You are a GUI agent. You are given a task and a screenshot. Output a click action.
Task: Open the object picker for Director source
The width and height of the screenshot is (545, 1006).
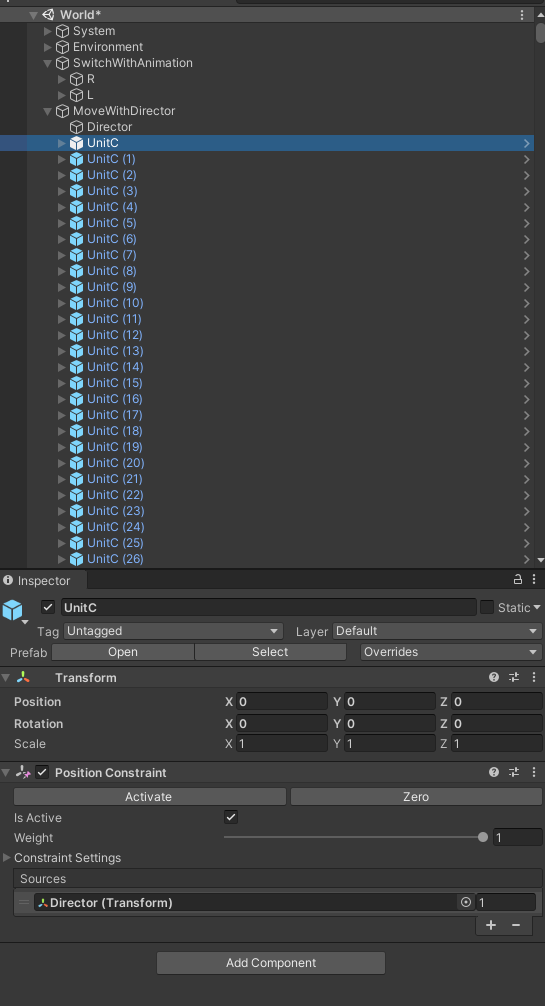(x=466, y=903)
